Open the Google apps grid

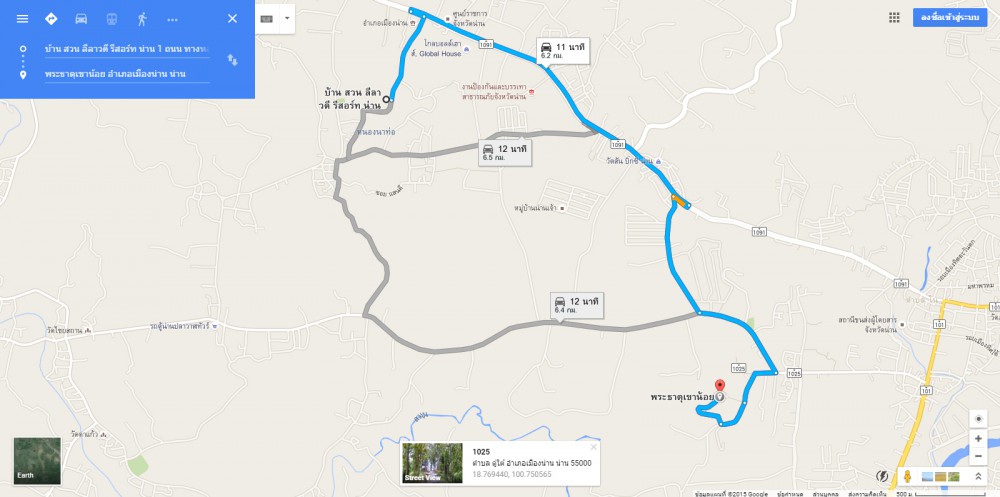[x=894, y=18]
